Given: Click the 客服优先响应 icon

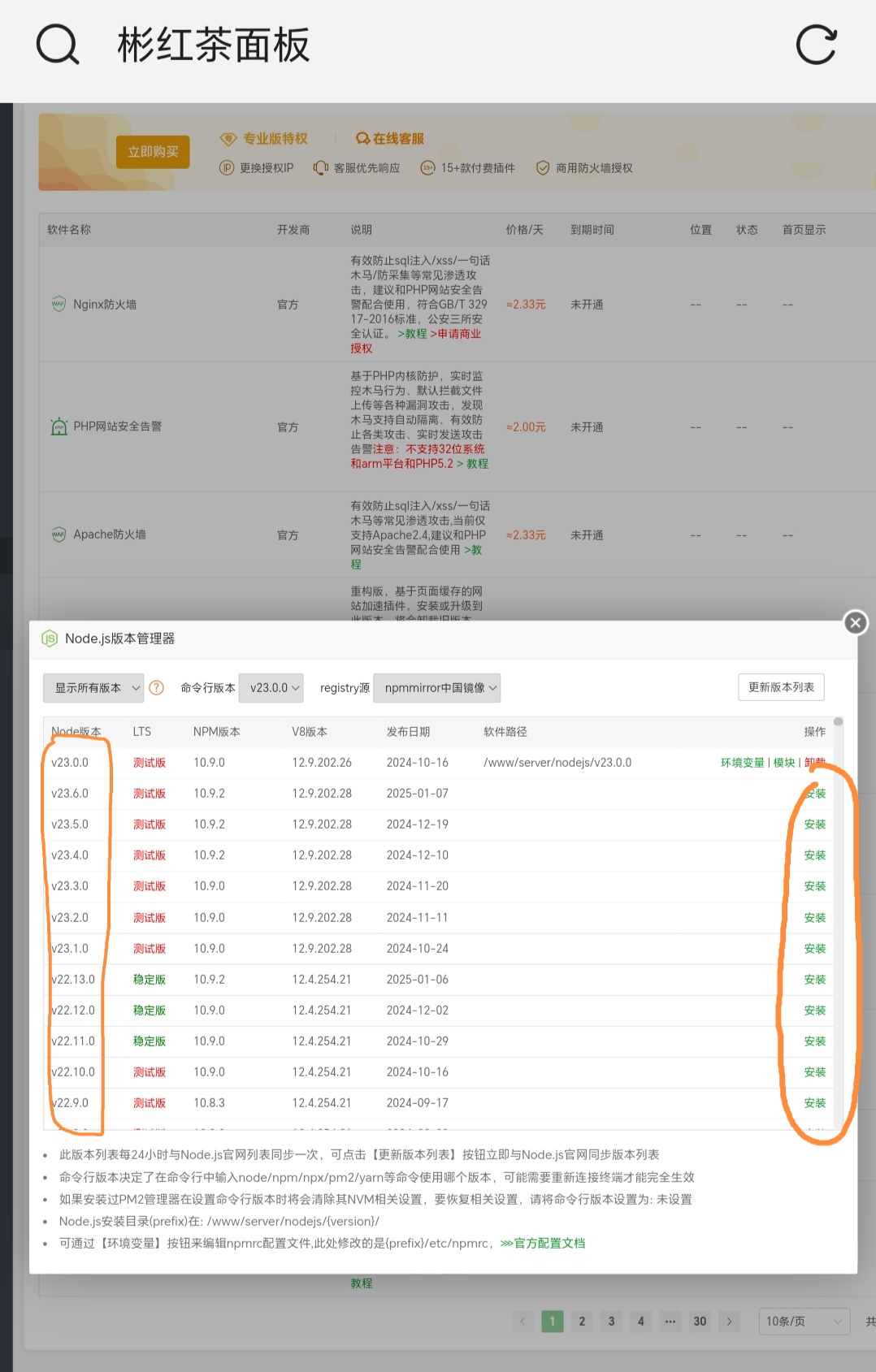Looking at the screenshot, I should 321,168.
